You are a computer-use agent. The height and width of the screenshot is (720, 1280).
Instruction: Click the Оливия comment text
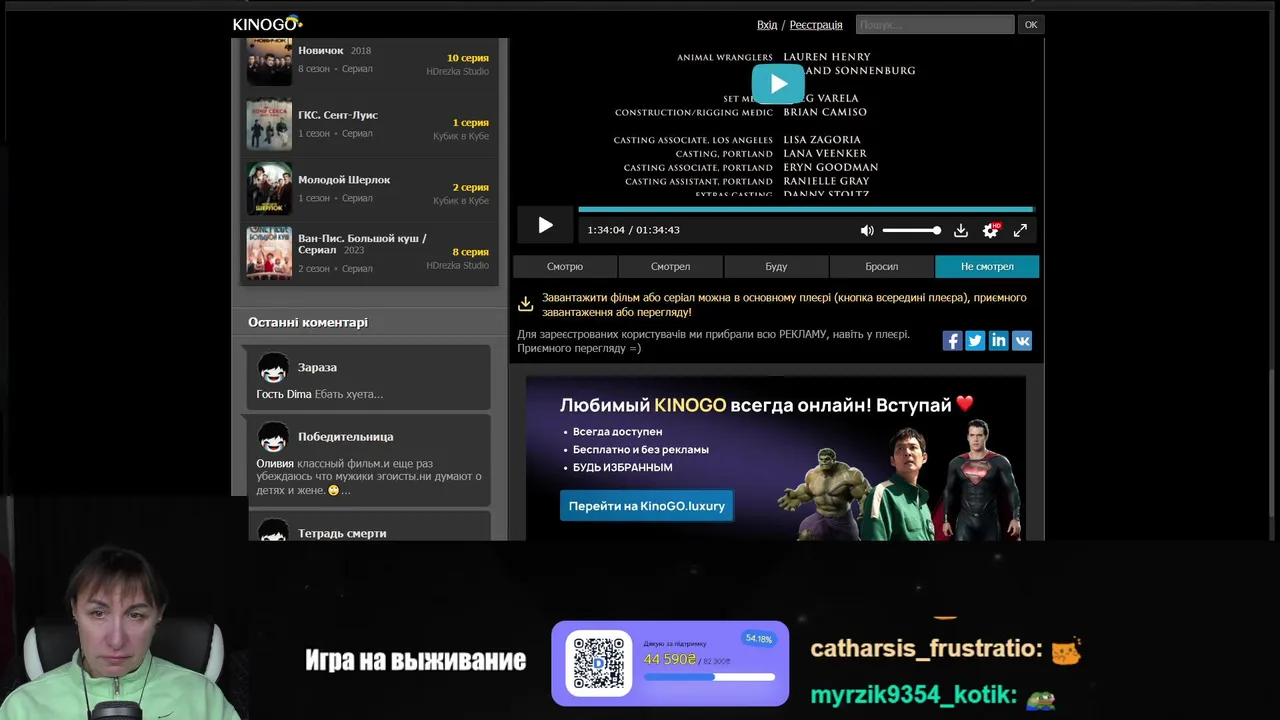(369, 477)
